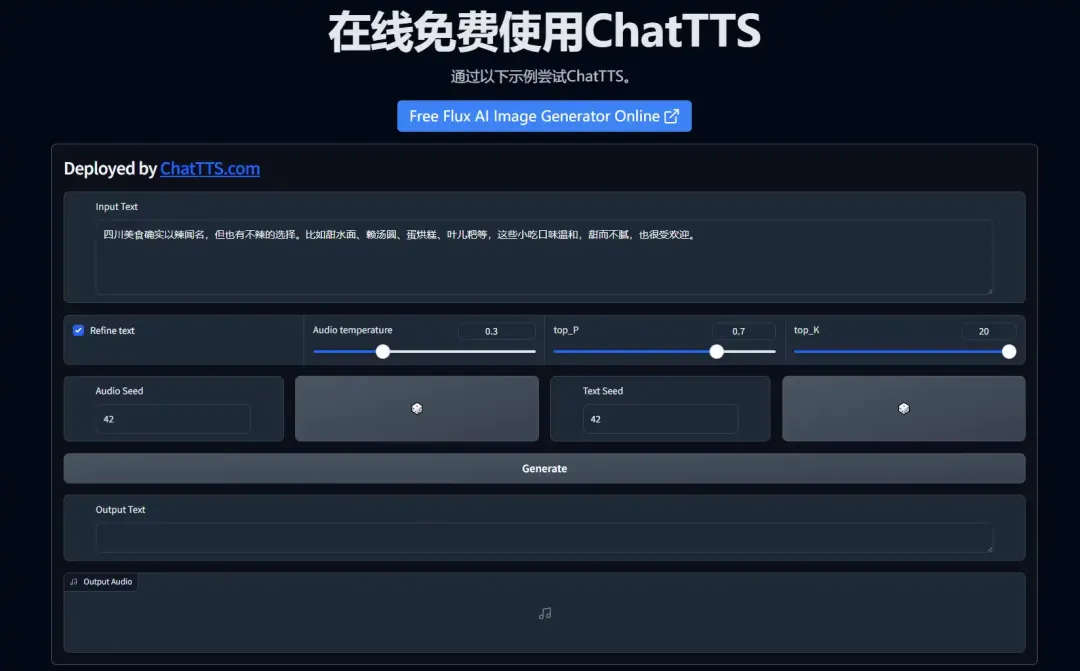Click the Audio Seed number input
The image size is (1080, 671).
(x=173, y=419)
